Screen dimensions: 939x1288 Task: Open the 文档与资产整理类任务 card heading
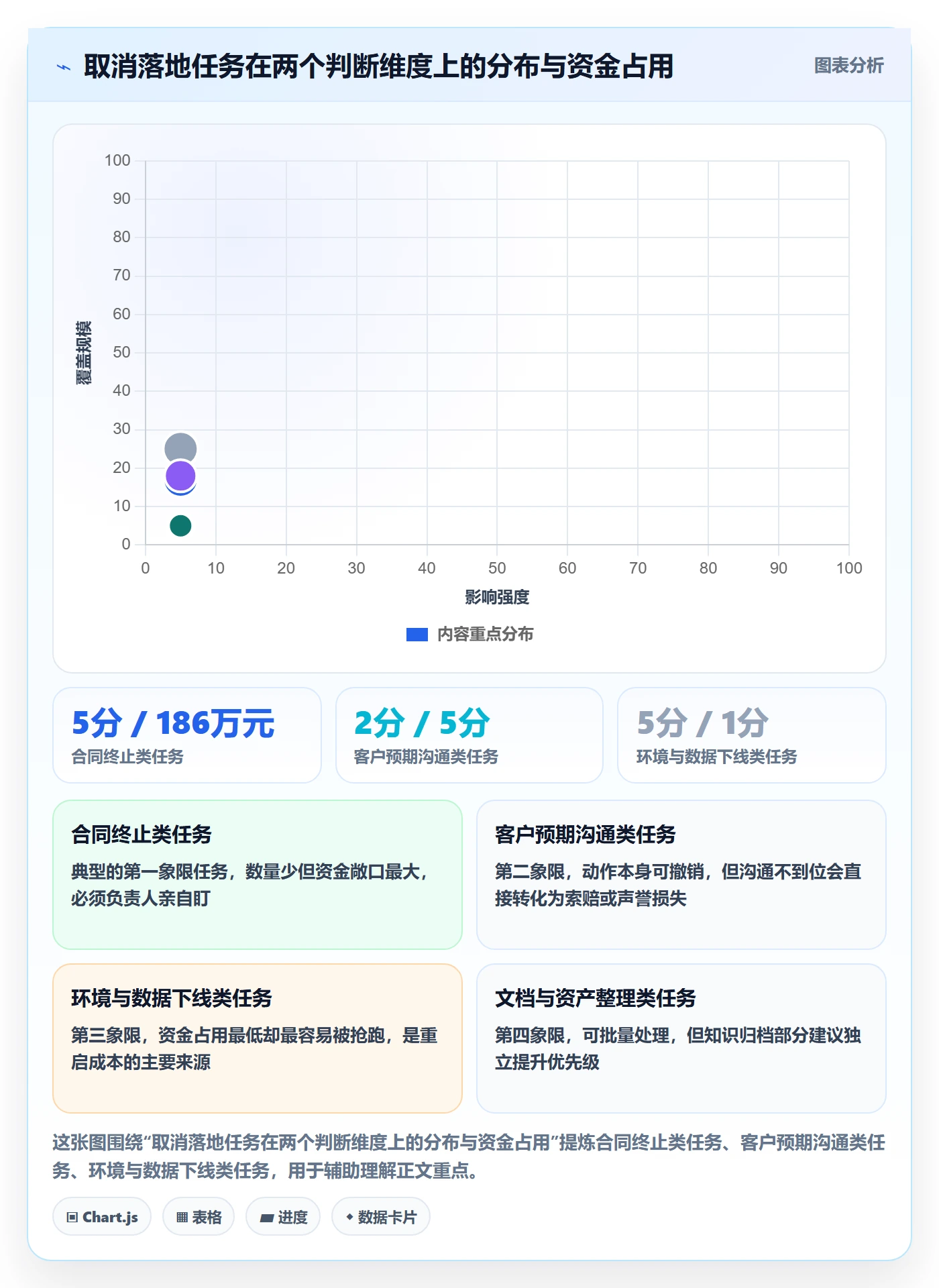tap(595, 998)
